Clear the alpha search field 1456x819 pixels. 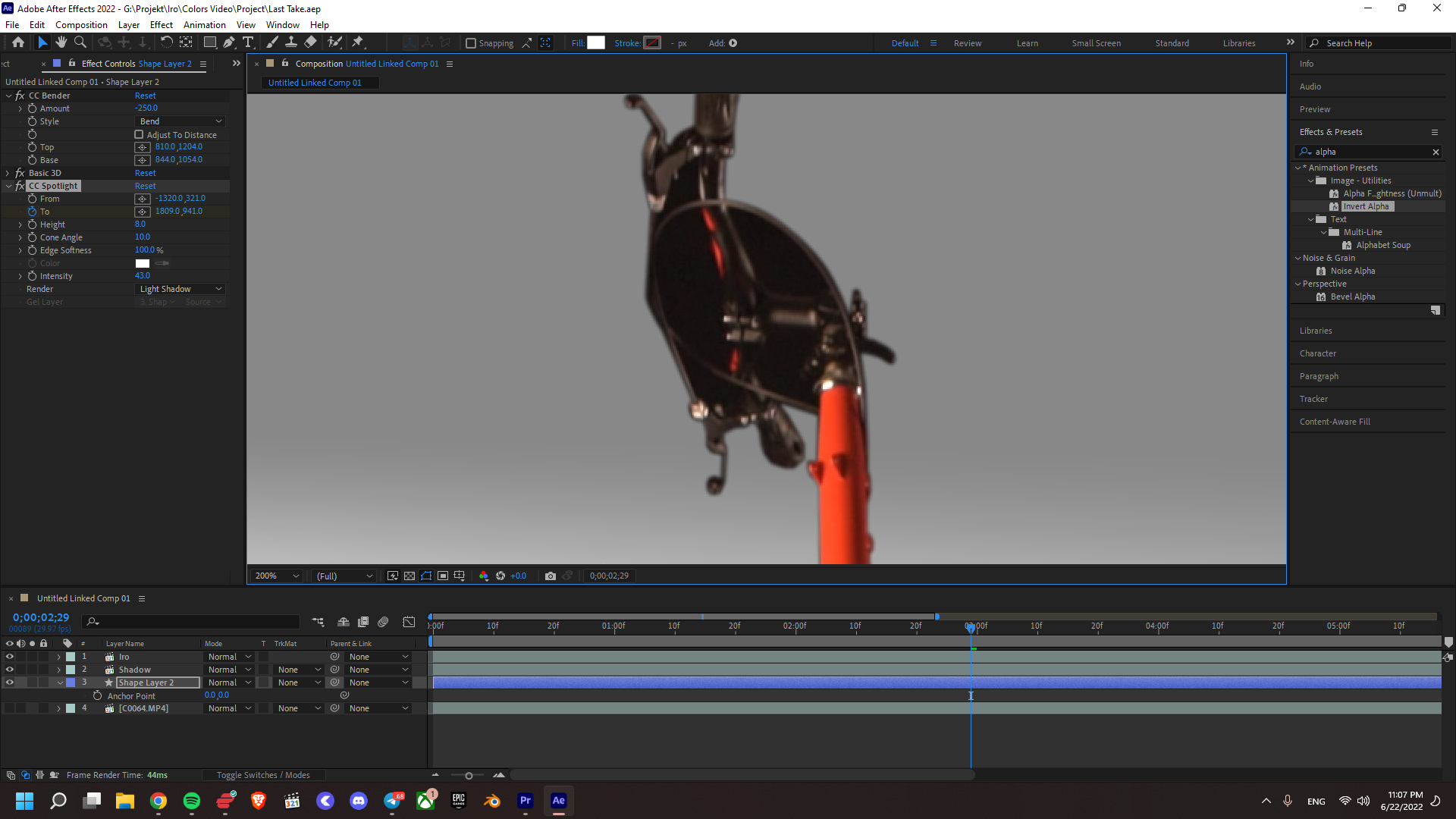pos(1435,152)
